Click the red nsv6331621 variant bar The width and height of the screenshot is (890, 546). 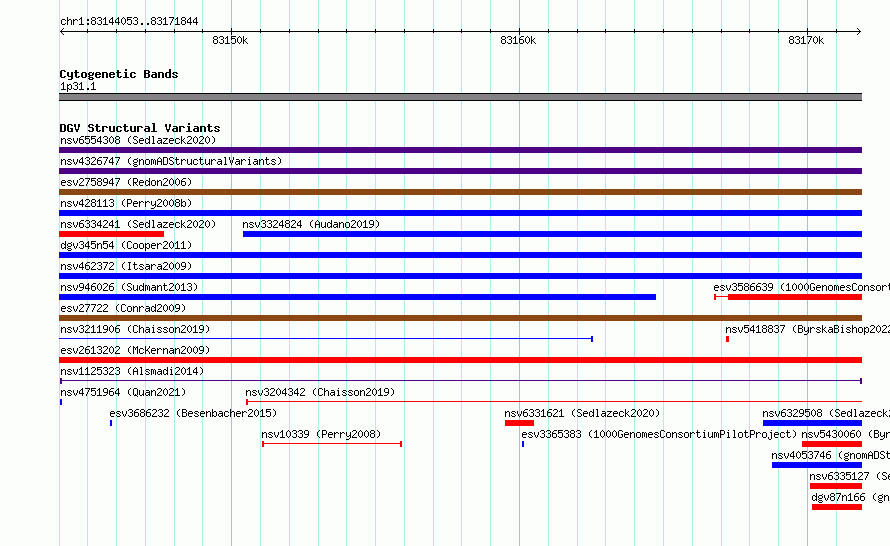519,423
